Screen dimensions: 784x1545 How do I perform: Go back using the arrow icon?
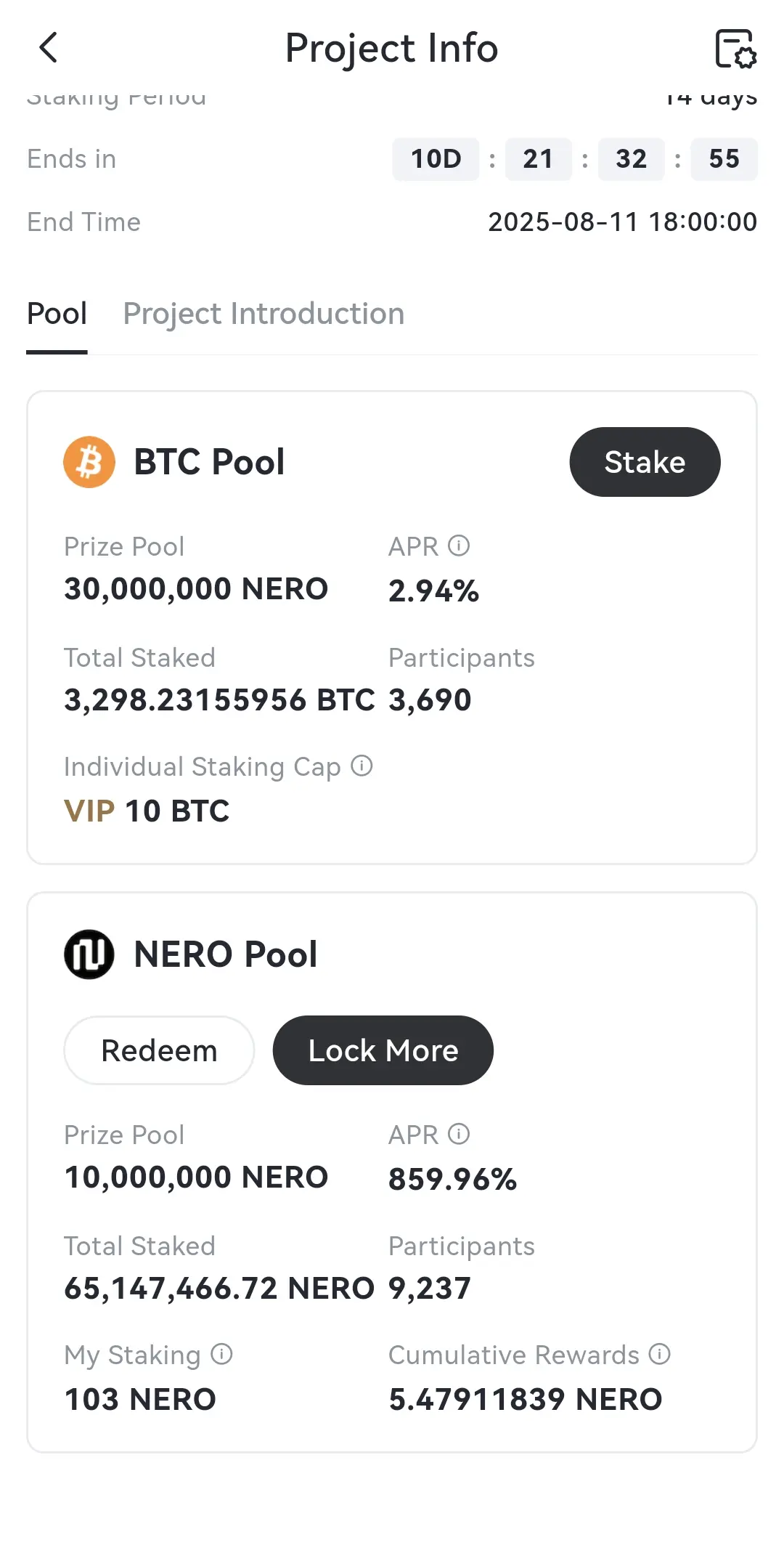point(48,48)
